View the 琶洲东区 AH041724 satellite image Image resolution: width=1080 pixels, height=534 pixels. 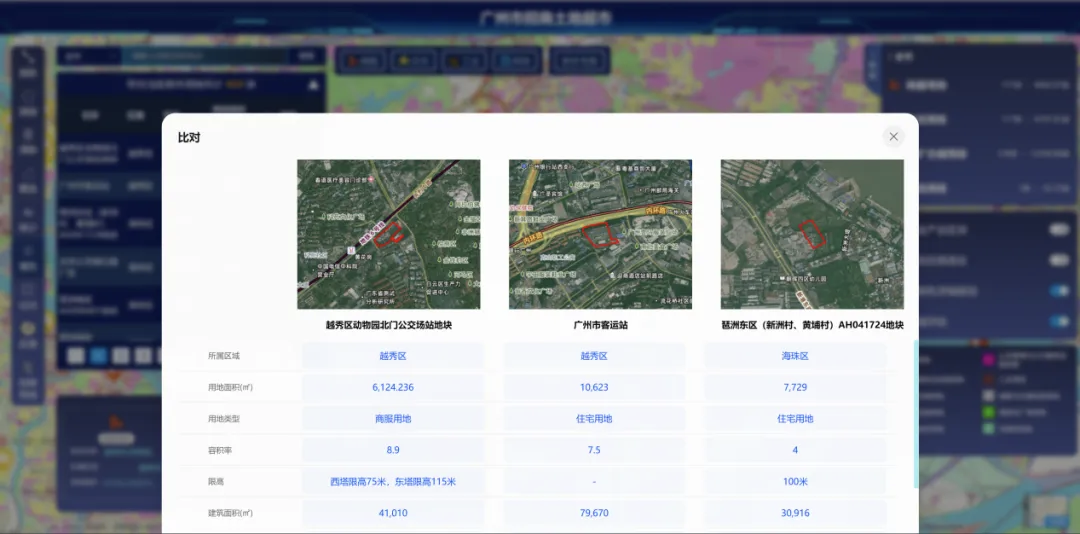(812, 234)
